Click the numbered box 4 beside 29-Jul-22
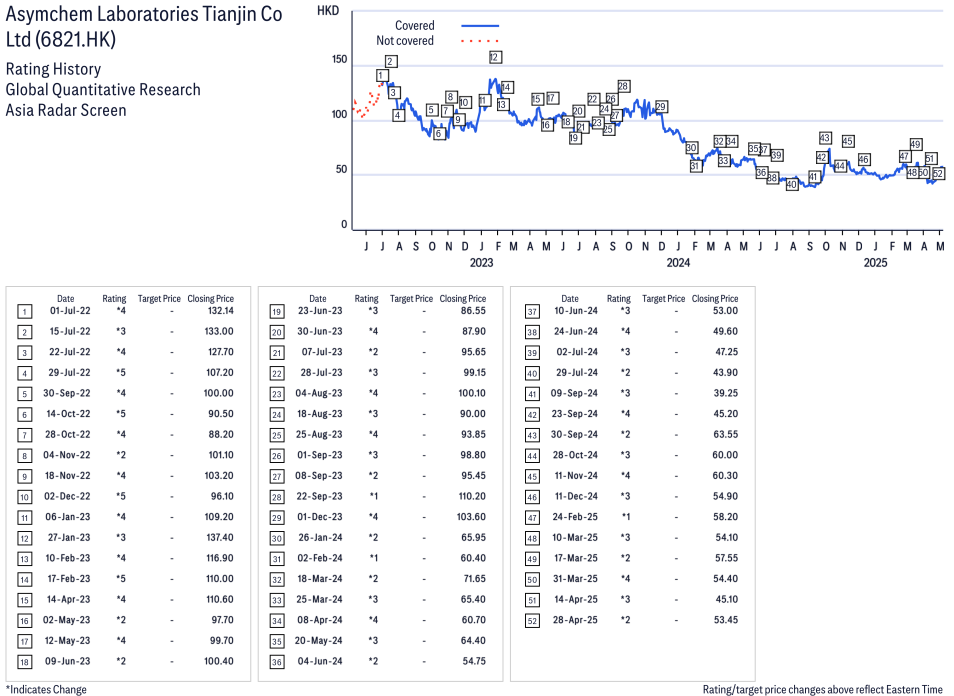 click(24, 374)
